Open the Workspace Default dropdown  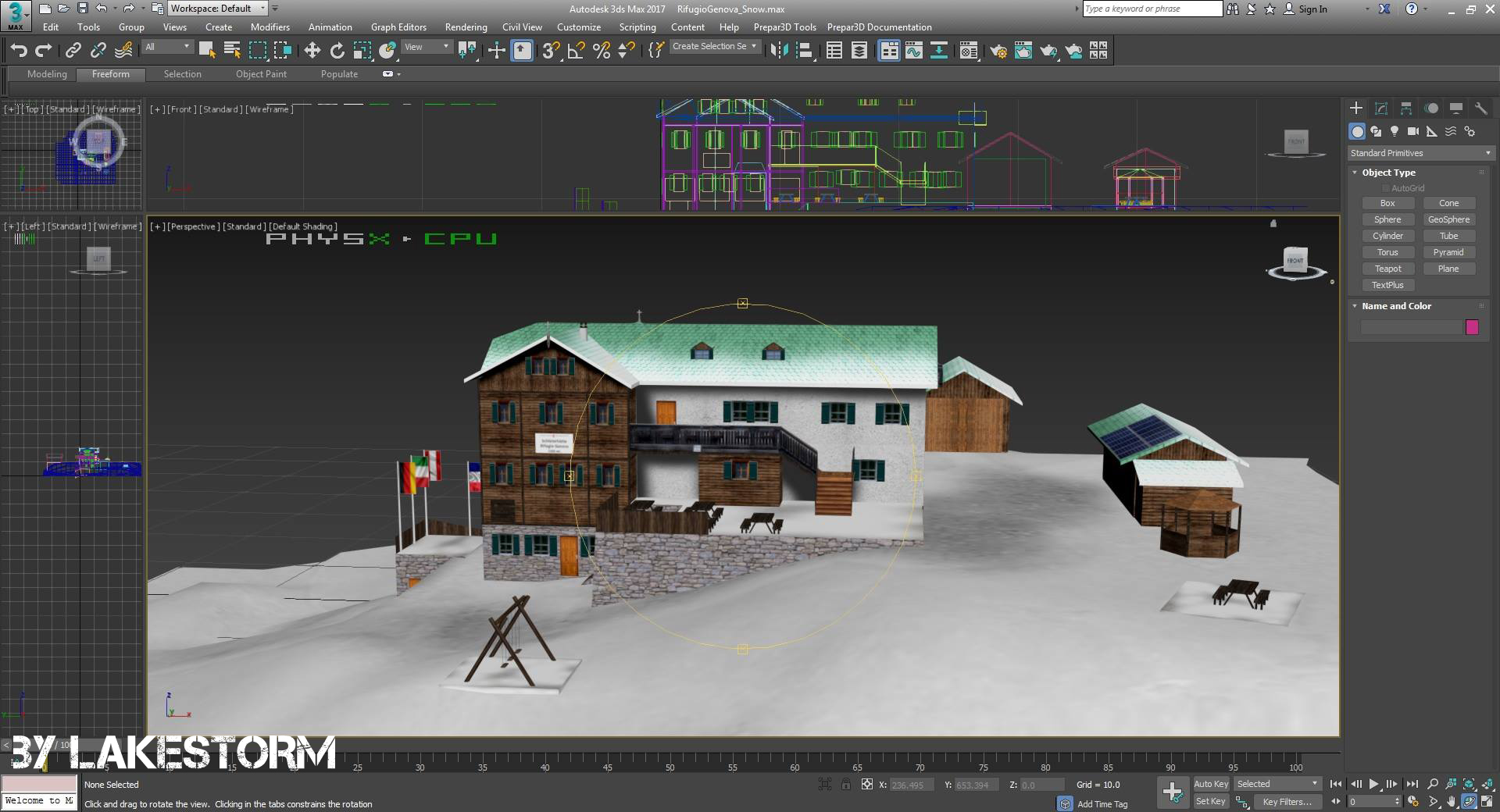pyautogui.click(x=218, y=9)
